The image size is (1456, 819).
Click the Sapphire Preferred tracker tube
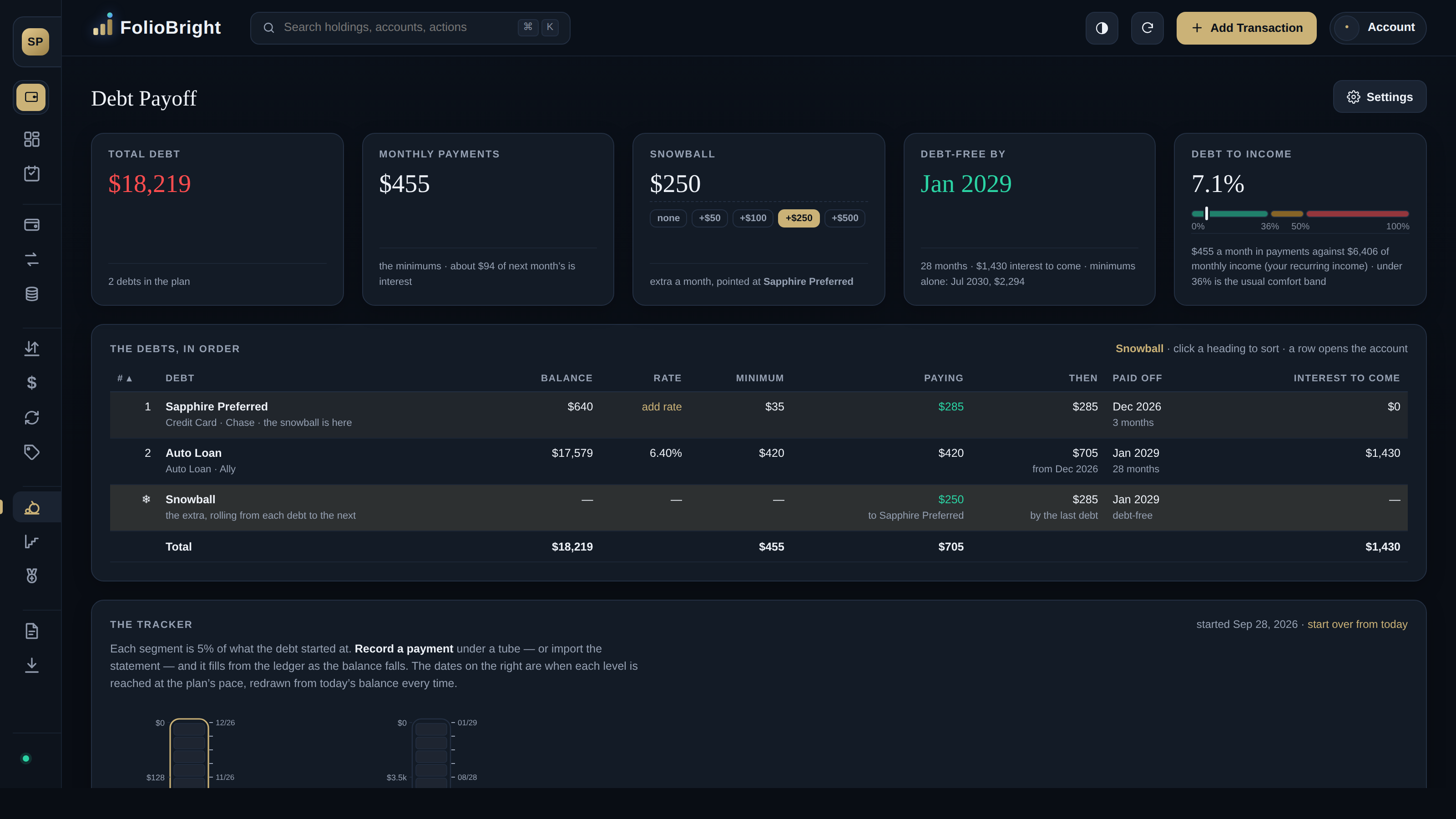[189, 753]
